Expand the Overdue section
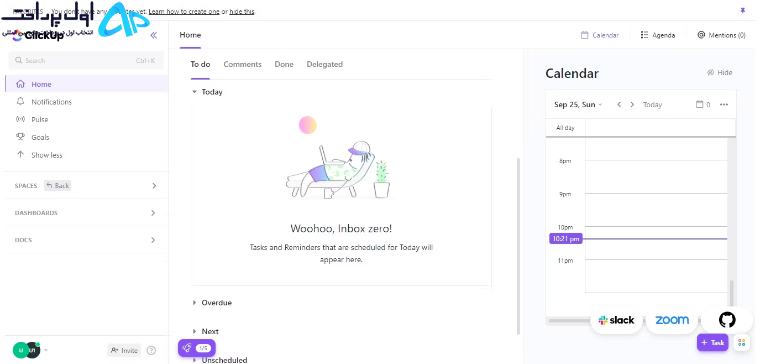Image resolution: width=762 pixels, height=364 pixels. [195, 303]
